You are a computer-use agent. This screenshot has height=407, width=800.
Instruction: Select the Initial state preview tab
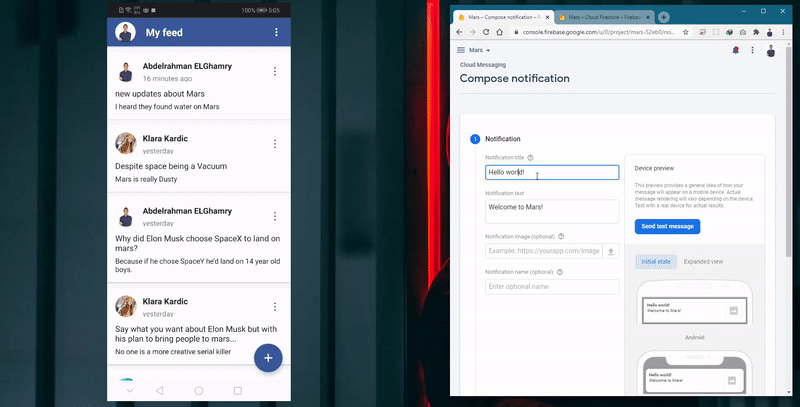click(656, 262)
